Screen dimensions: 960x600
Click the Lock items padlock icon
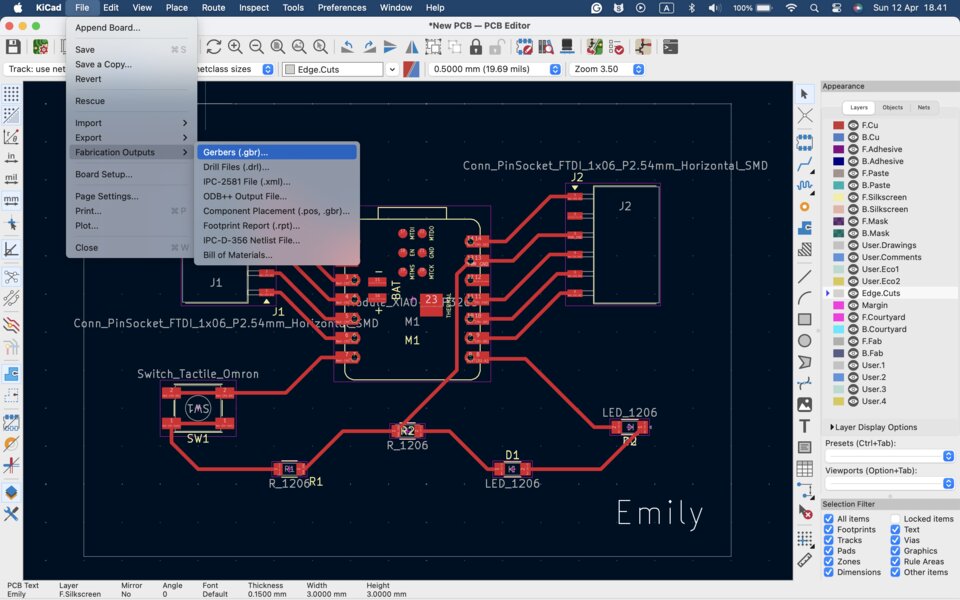coord(476,47)
